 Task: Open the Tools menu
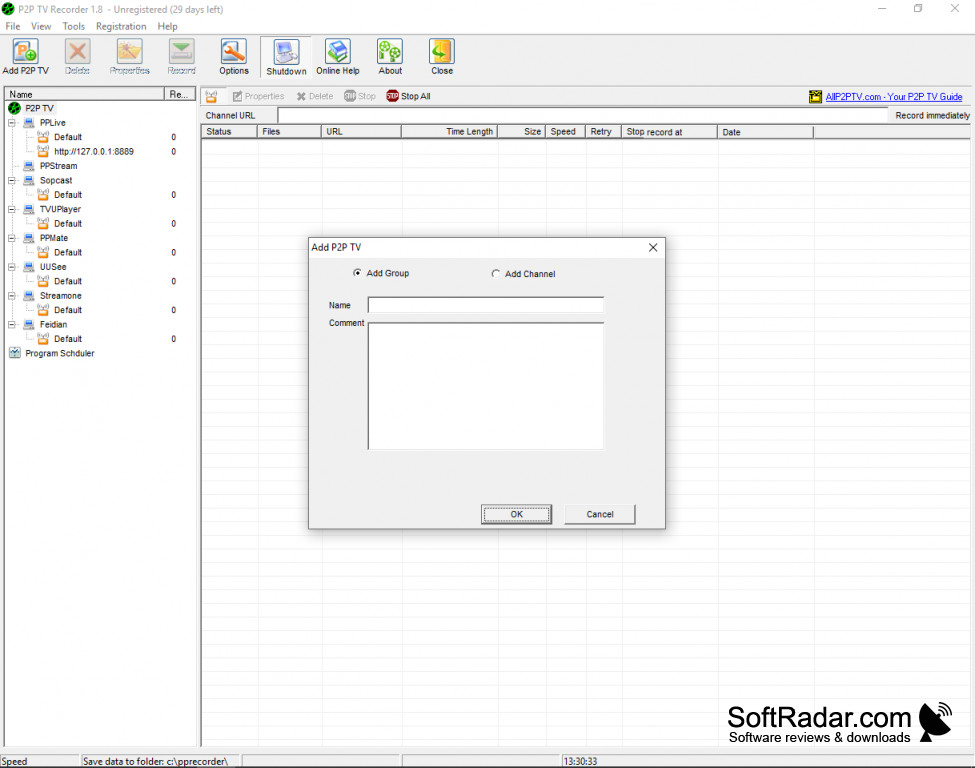point(73,26)
